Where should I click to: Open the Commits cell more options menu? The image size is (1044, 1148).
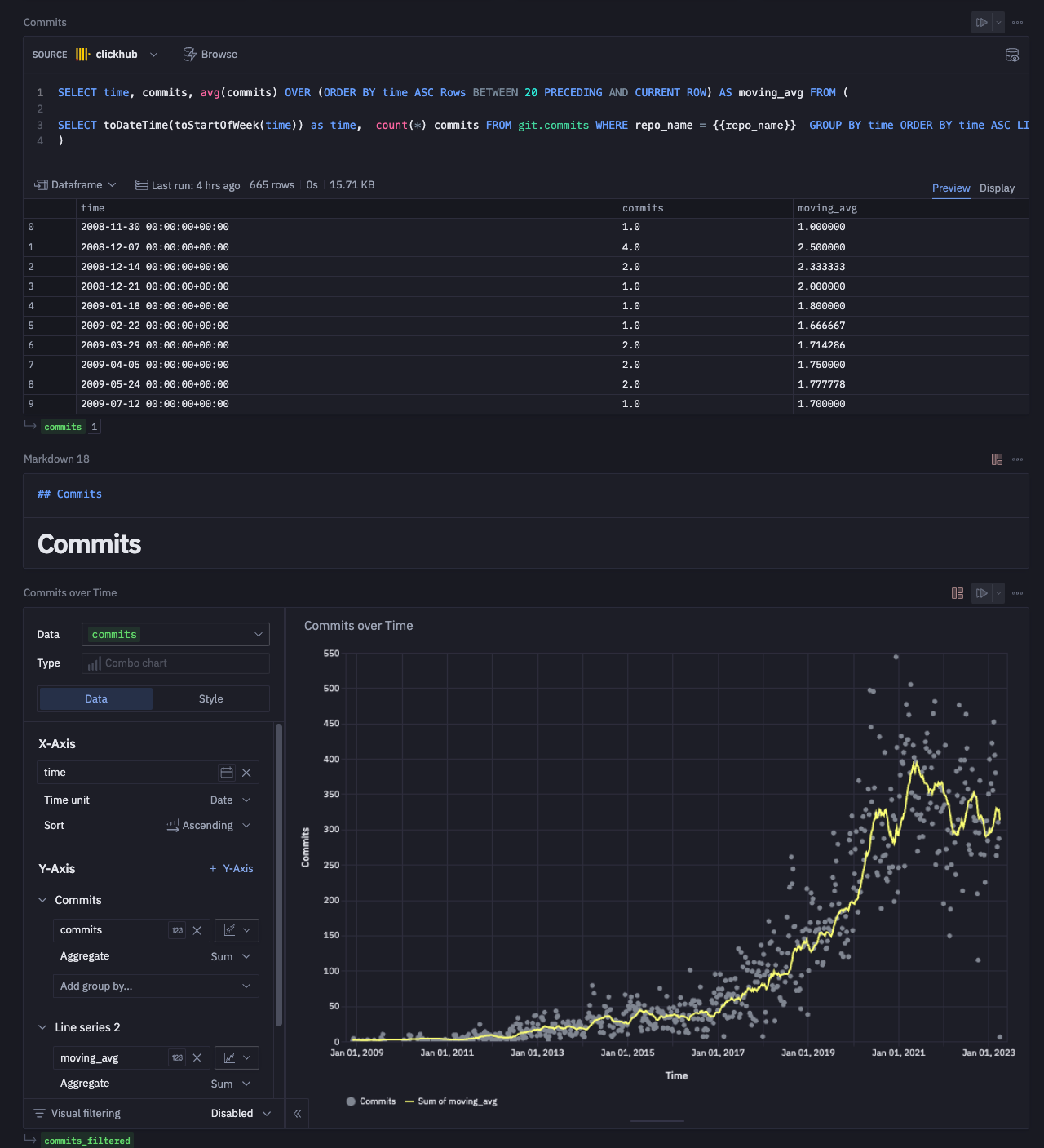point(1017,23)
